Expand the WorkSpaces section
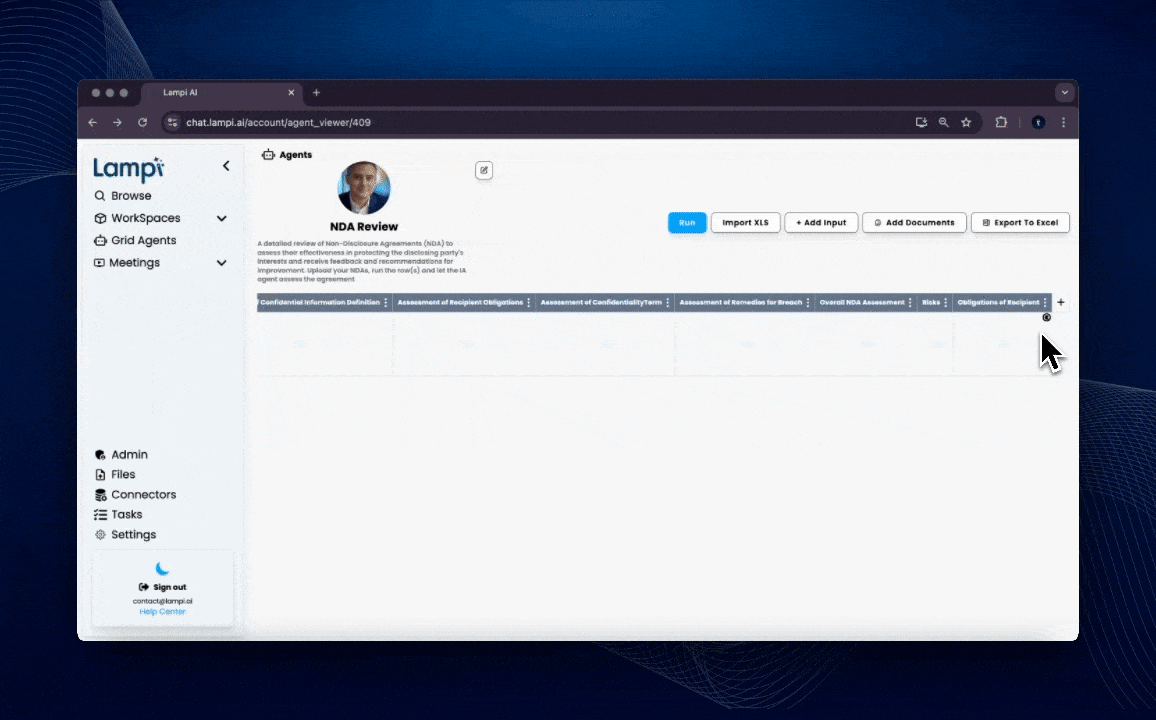This screenshot has height=720, width=1156. coord(221,218)
